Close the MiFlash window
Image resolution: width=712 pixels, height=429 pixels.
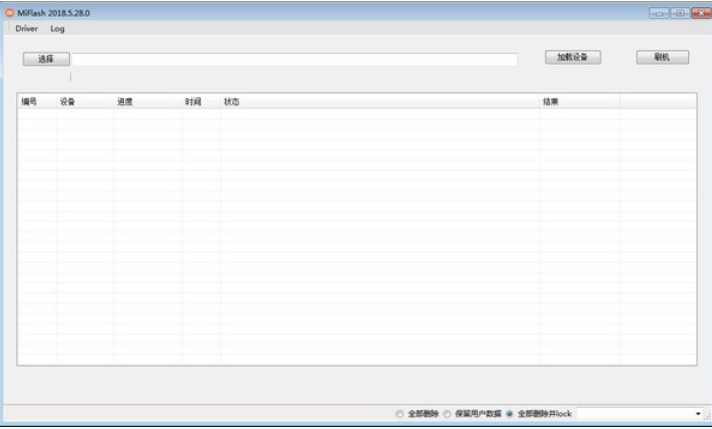[x=702, y=13]
